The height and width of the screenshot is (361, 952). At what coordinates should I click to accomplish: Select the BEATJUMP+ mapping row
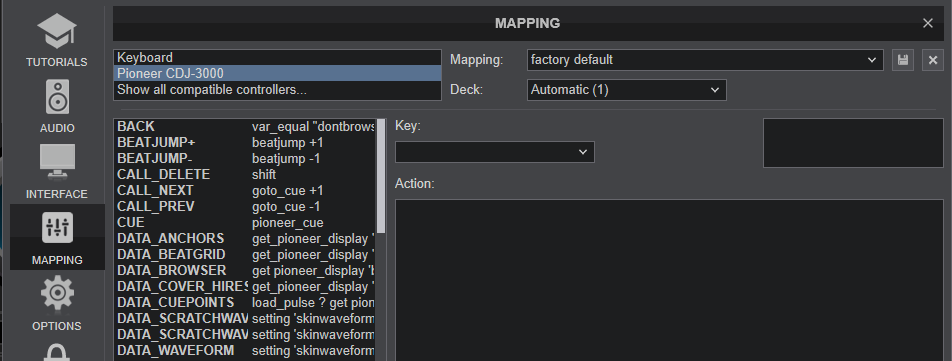[245, 143]
